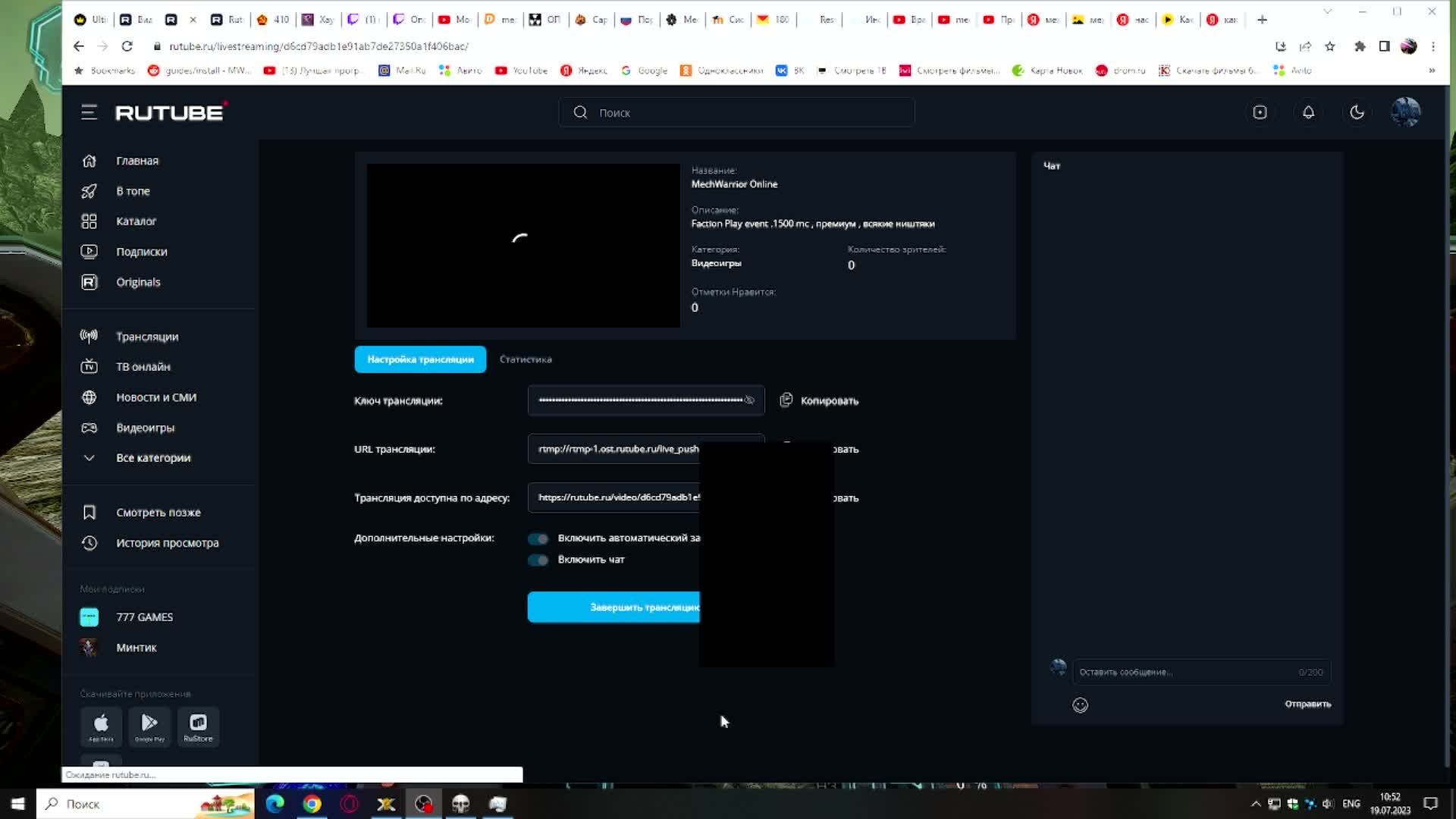Switch to the Статистика tab
1456x819 pixels.
526,359
